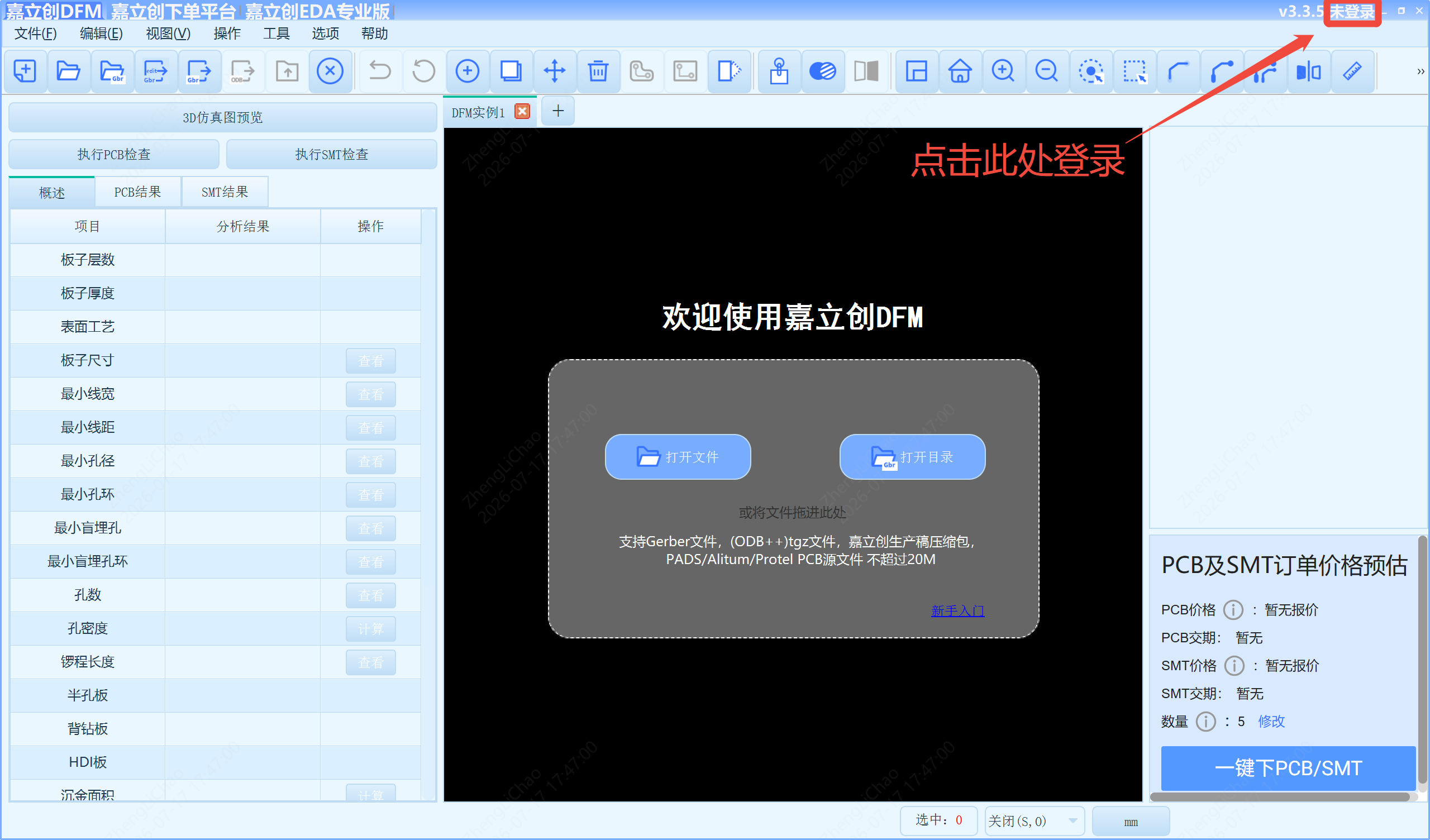The image size is (1430, 840).
Task: Click the info icon beside 数量
Action: [x=1205, y=722]
